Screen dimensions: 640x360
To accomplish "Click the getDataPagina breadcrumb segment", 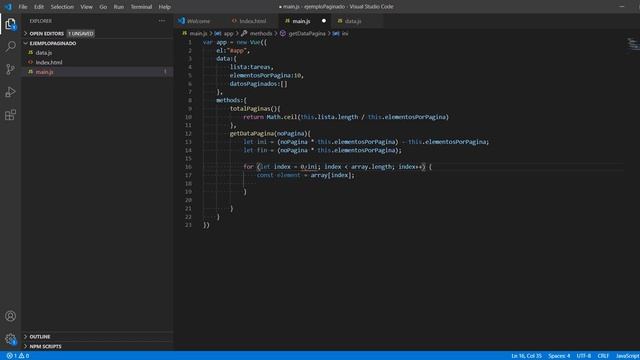I will (x=307, y=33).
